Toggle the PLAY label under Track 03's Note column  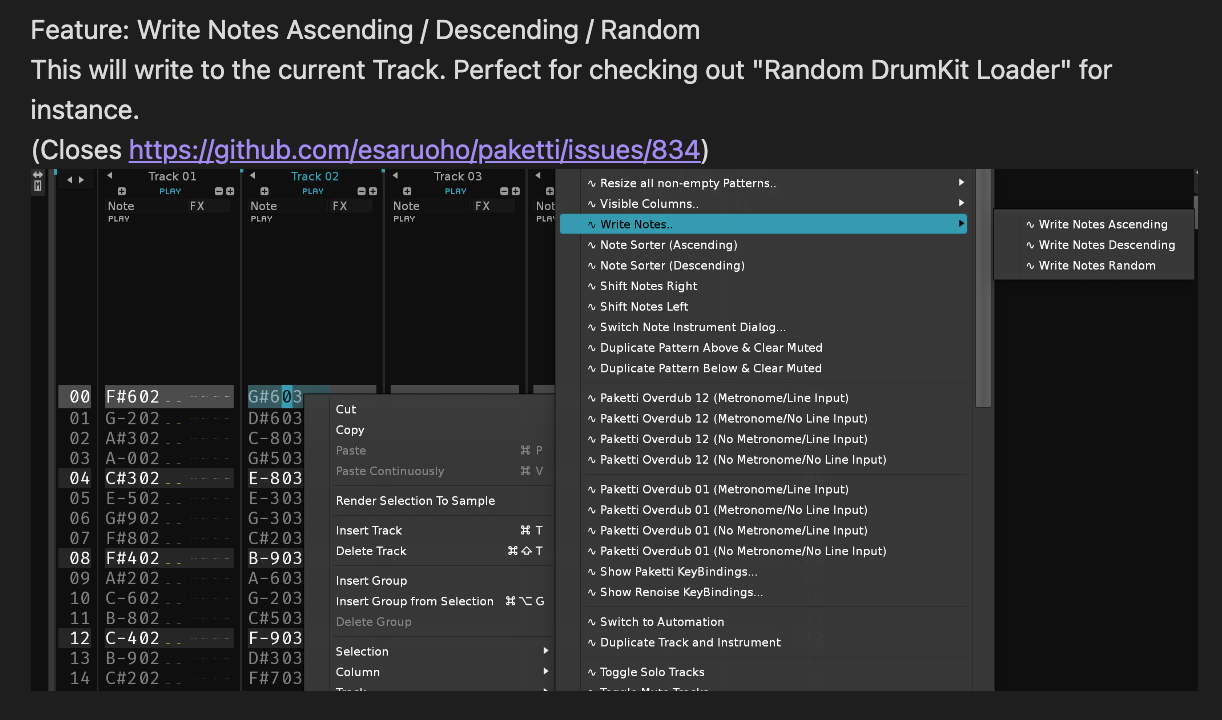tap(404, 219)
